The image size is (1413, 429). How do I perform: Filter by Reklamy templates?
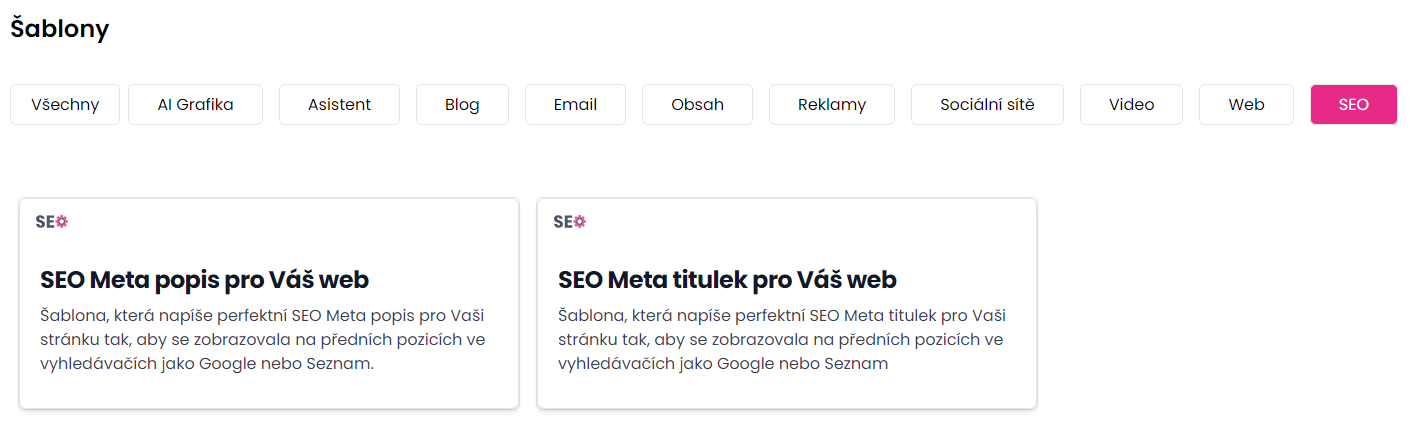pyautogui.click(x=832, y=104)
